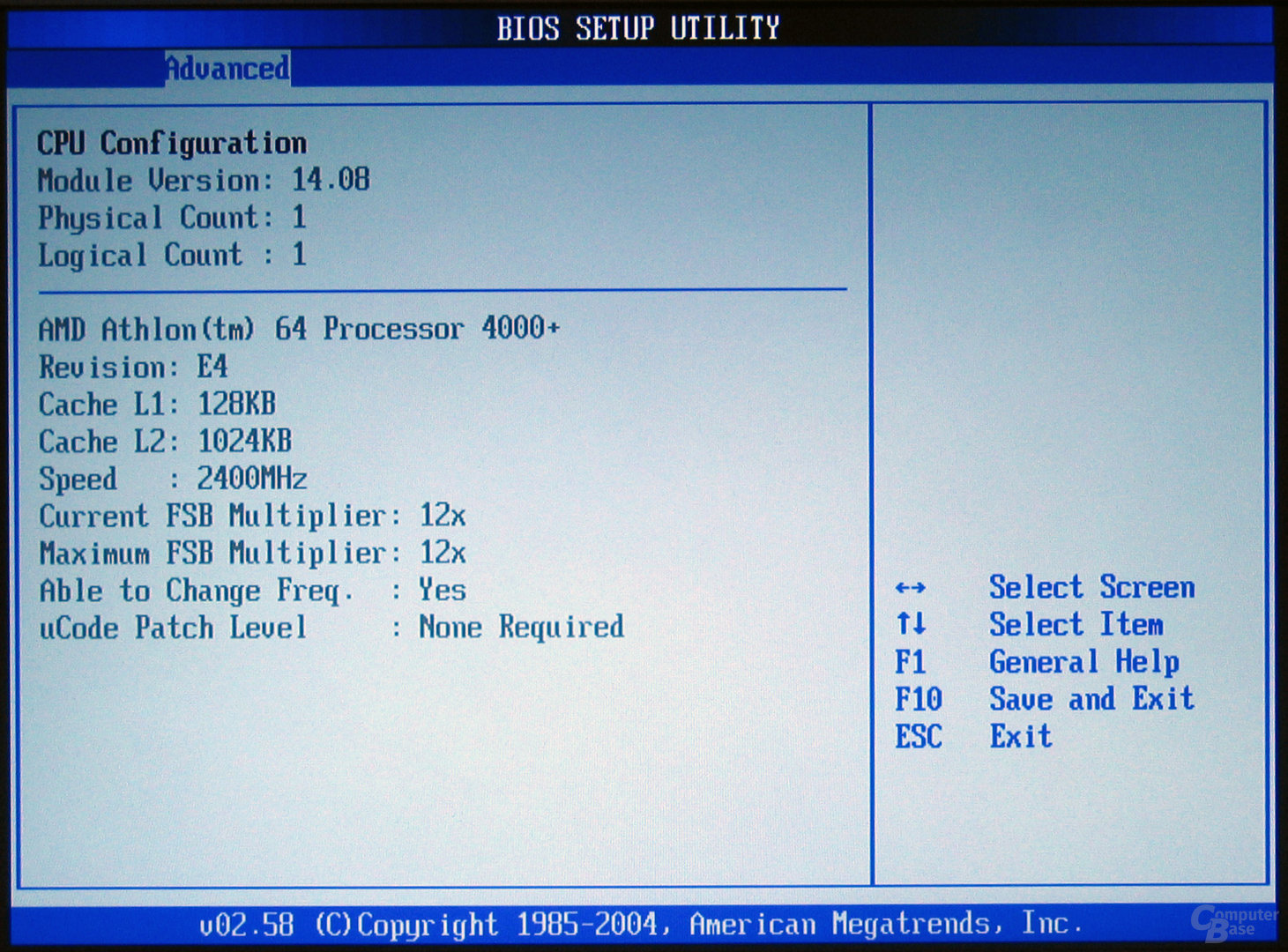
Task: Click Save and Exit text
Action: [1092, 699]
